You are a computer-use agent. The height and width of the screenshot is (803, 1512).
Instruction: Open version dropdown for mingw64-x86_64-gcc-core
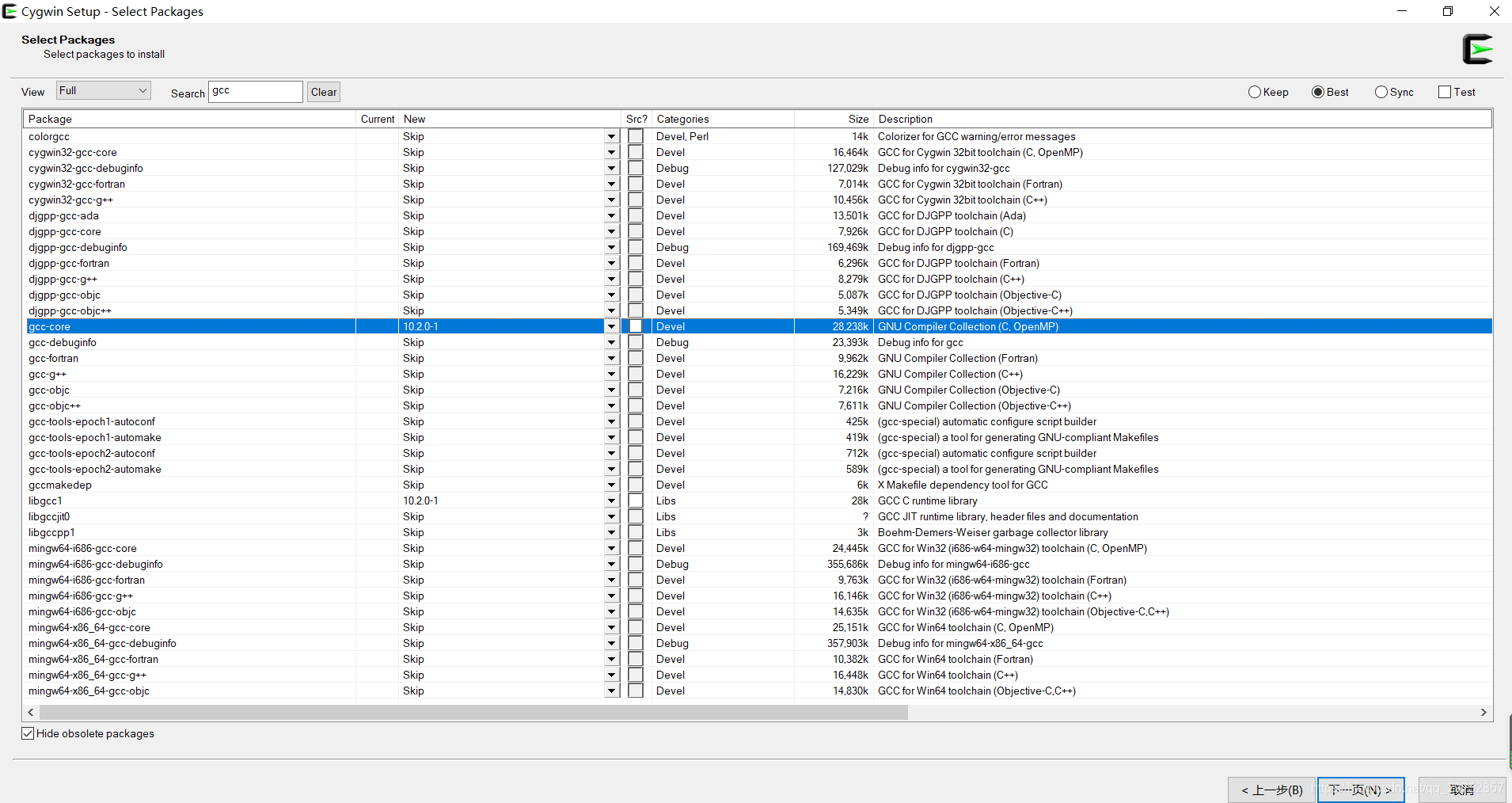(611, 627)
